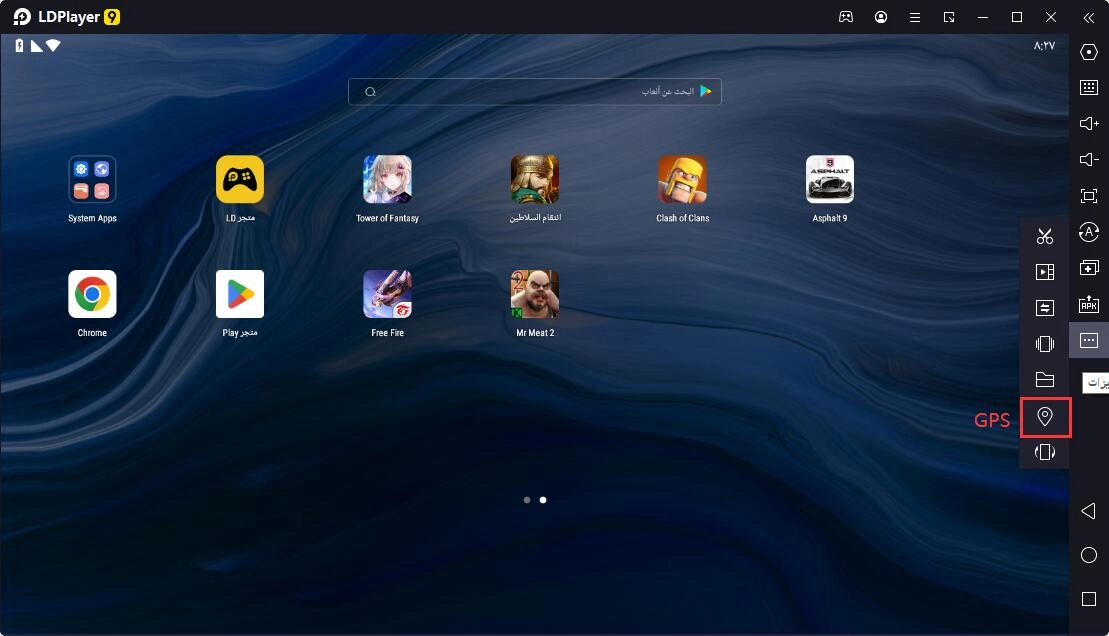Open the keyboard mapping tool
Viewport: 1109px width, 636px height.
coord(1089,88)
